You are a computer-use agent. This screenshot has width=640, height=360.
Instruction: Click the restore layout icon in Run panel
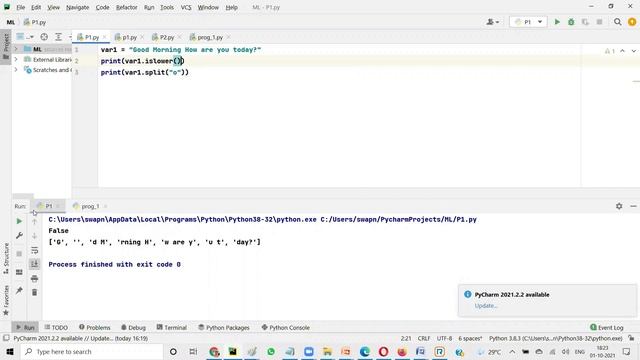(x=19, y=272)
